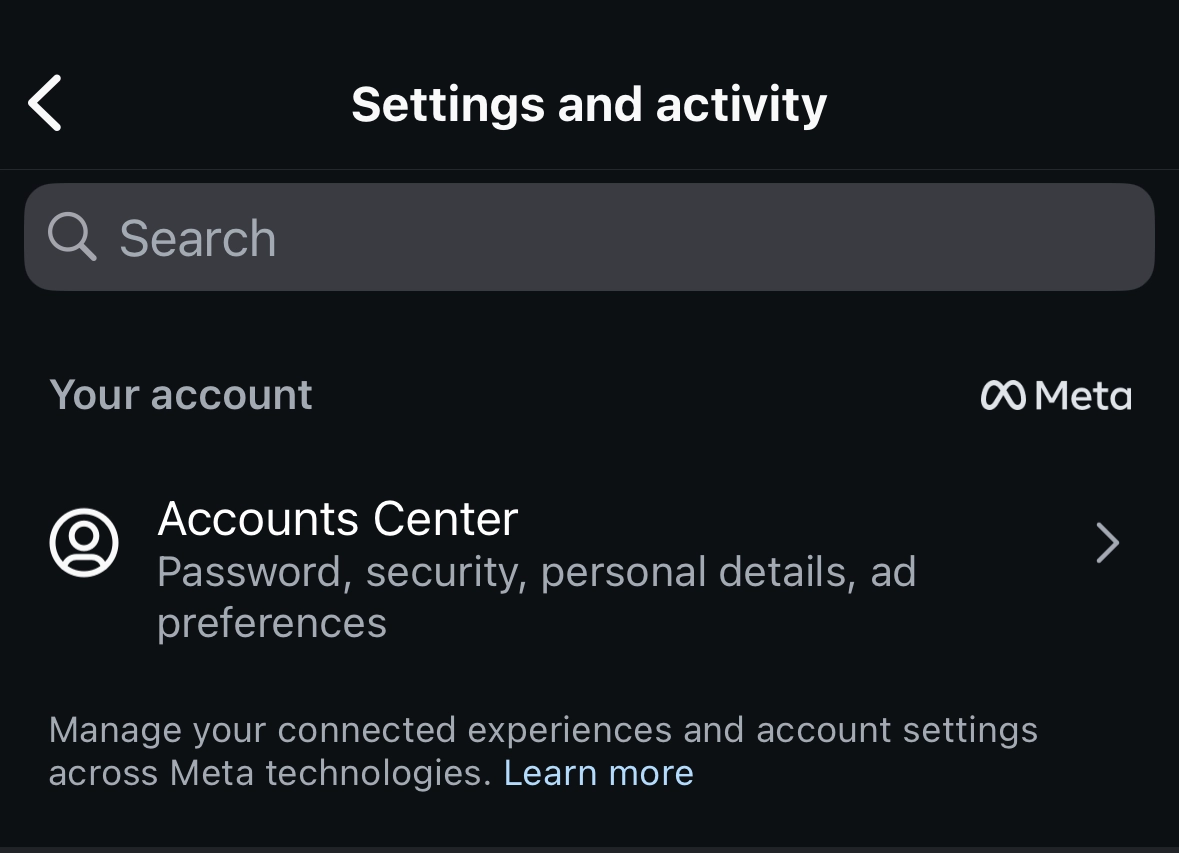Screen dimensions: 1179x853
Task: Tap the Password, security, personal details subtitle
Action: click(x=505, y=573)
